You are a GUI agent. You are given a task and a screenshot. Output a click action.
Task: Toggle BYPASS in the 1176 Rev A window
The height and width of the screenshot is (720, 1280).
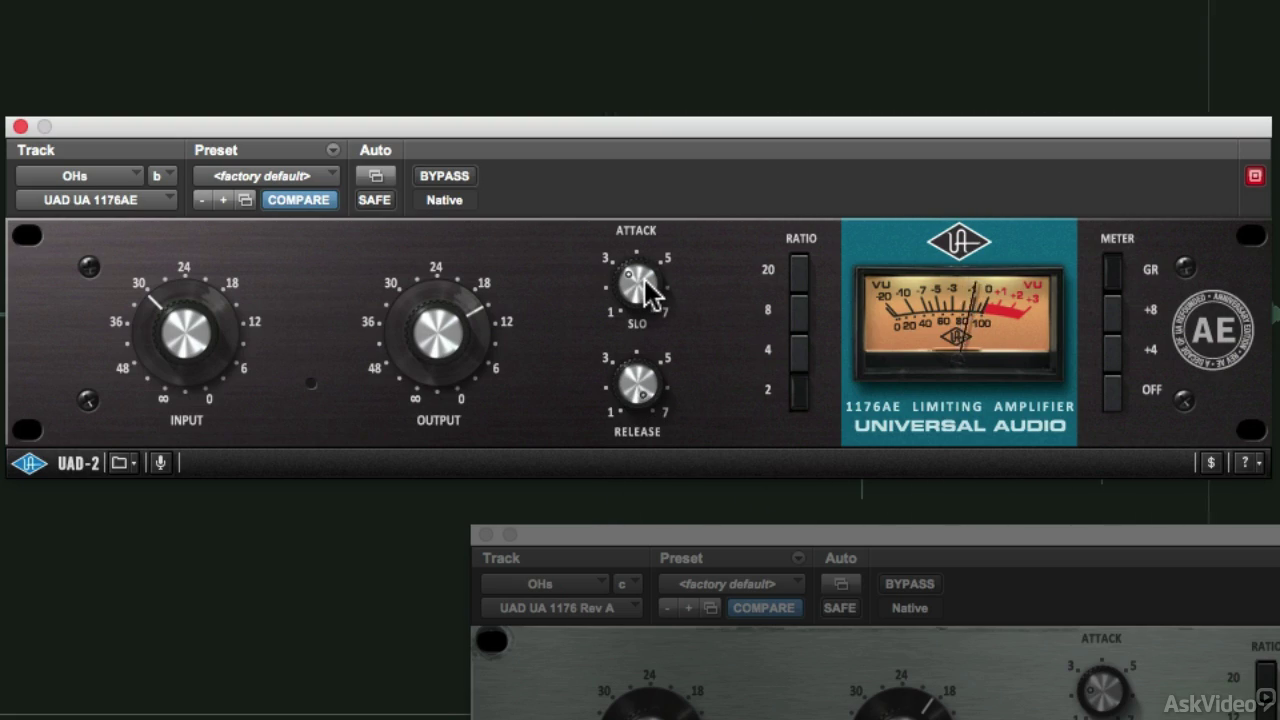[x=909, y=584]
